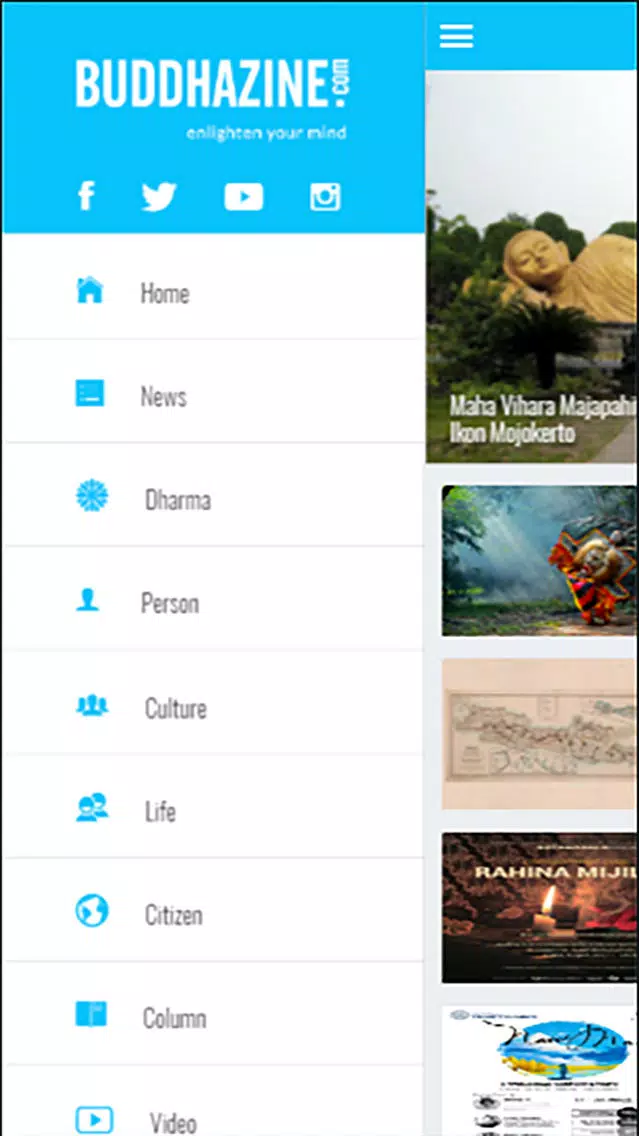
Task: Open the Maha Vihara Majapahit article
Action: [x=542, y=419]
